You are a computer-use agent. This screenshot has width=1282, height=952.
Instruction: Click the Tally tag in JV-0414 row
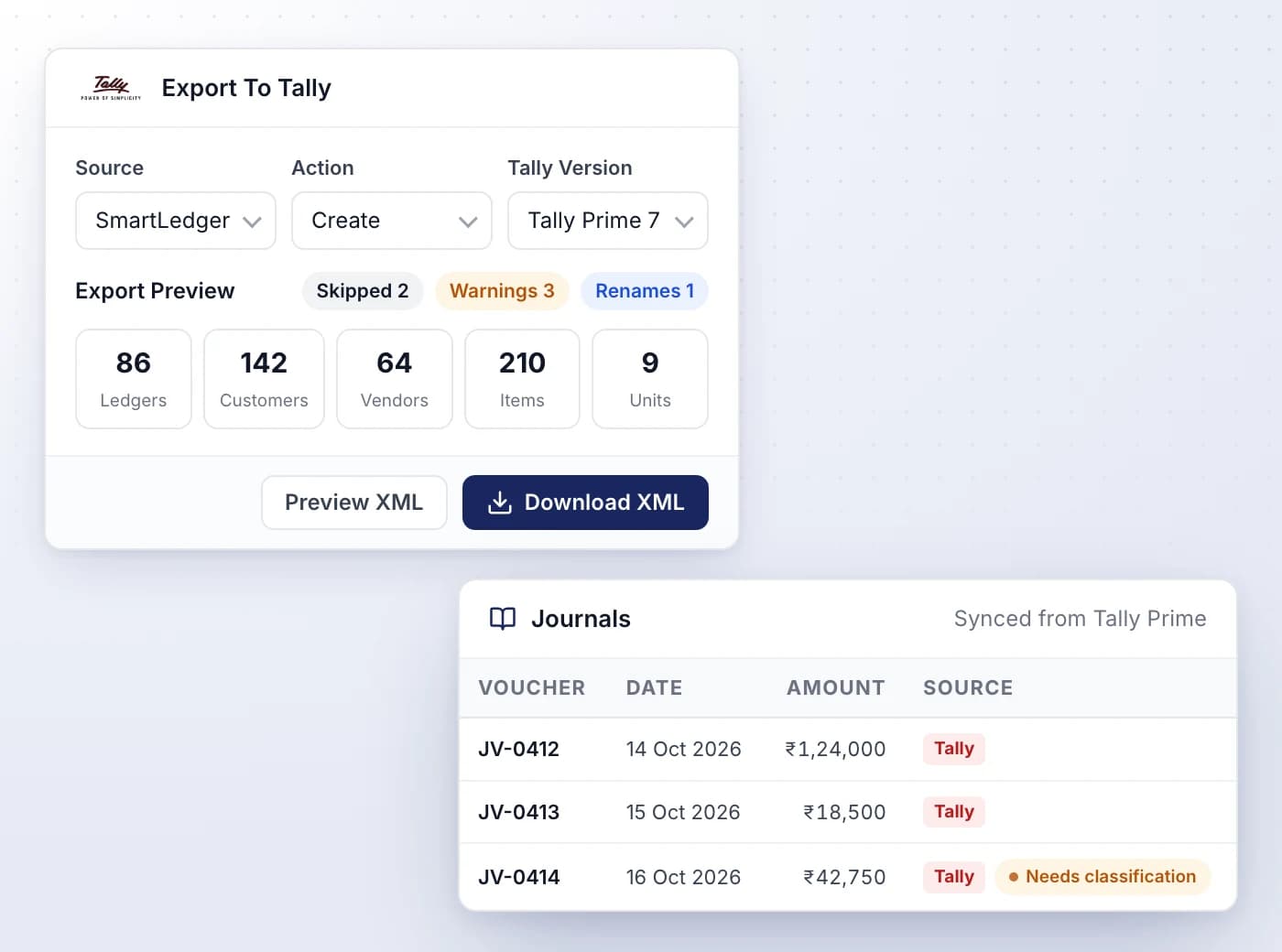pos(954,877)
